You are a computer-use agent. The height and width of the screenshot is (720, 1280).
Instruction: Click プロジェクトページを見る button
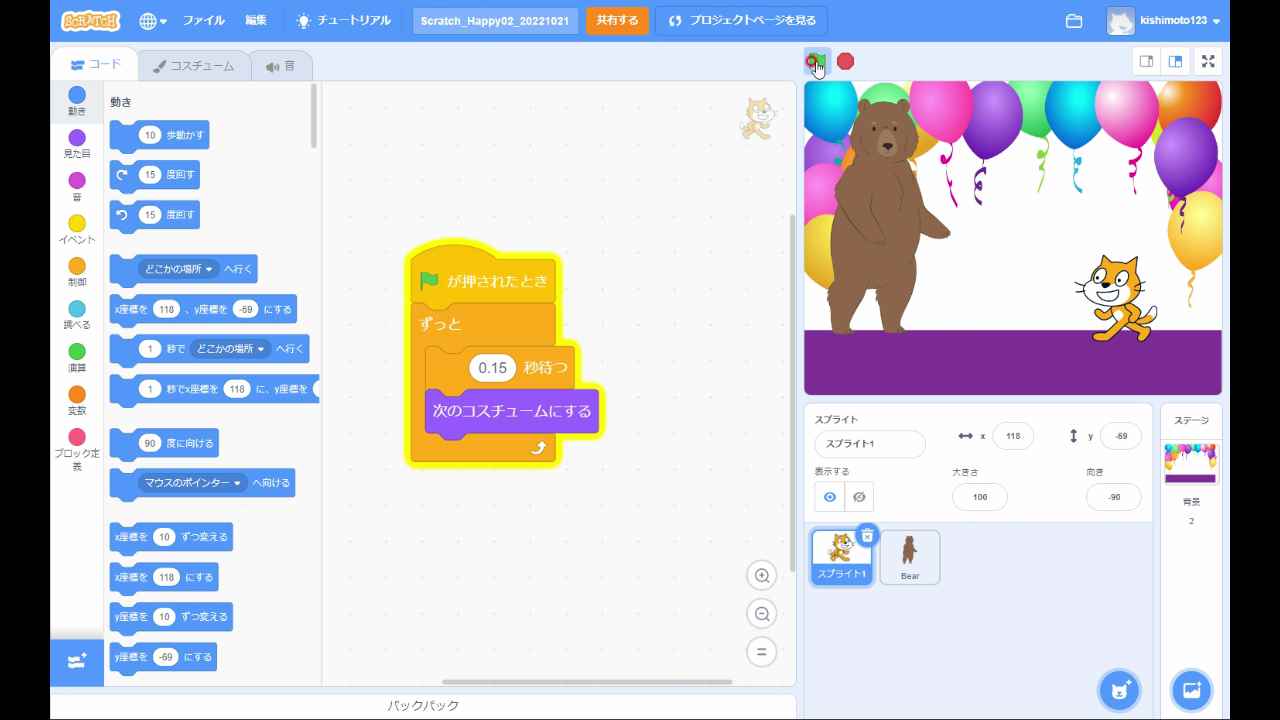pos(742,20)
